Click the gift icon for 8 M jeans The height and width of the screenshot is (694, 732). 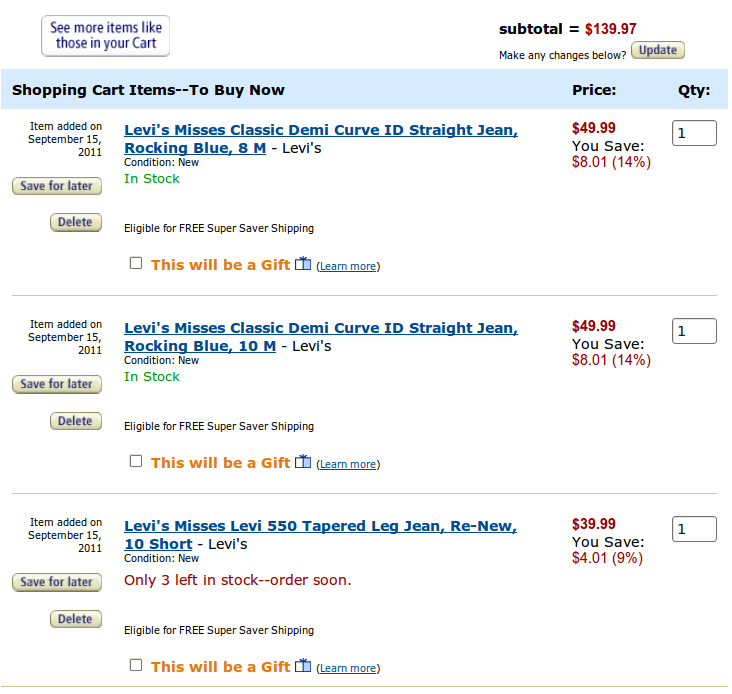[303, 264]
